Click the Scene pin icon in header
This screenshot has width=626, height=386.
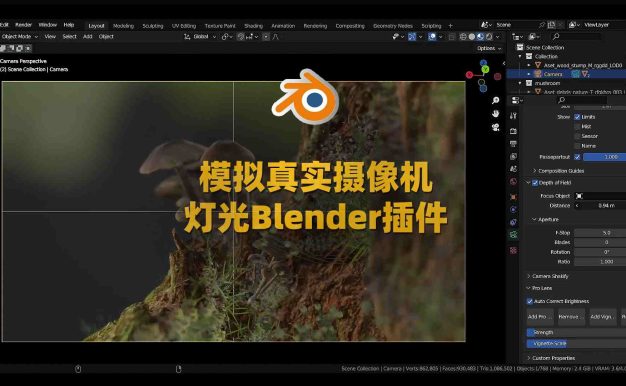pos(542,25)
